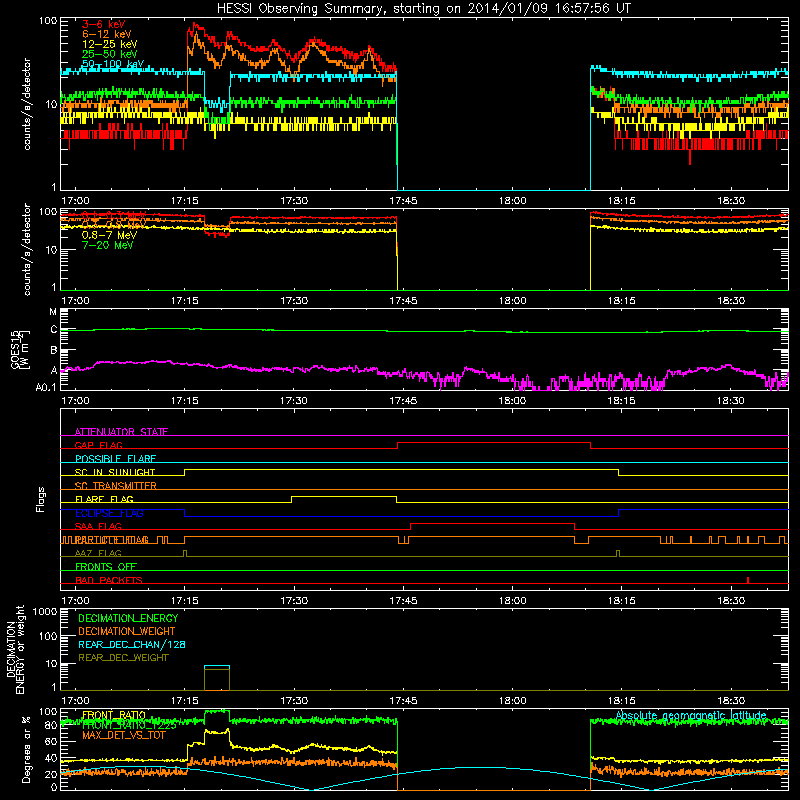Select the SAA_FLAG label
This screenshot has width=800, height=800.
pyautogui.click(x=98, y=527)
